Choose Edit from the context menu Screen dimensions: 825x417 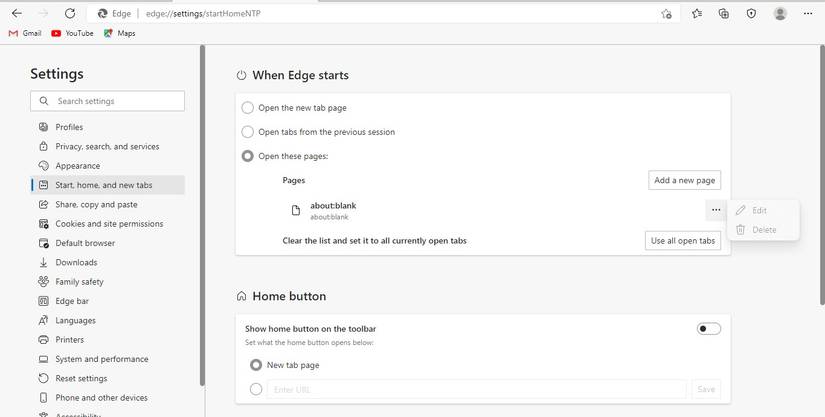(x=759, y=211)
